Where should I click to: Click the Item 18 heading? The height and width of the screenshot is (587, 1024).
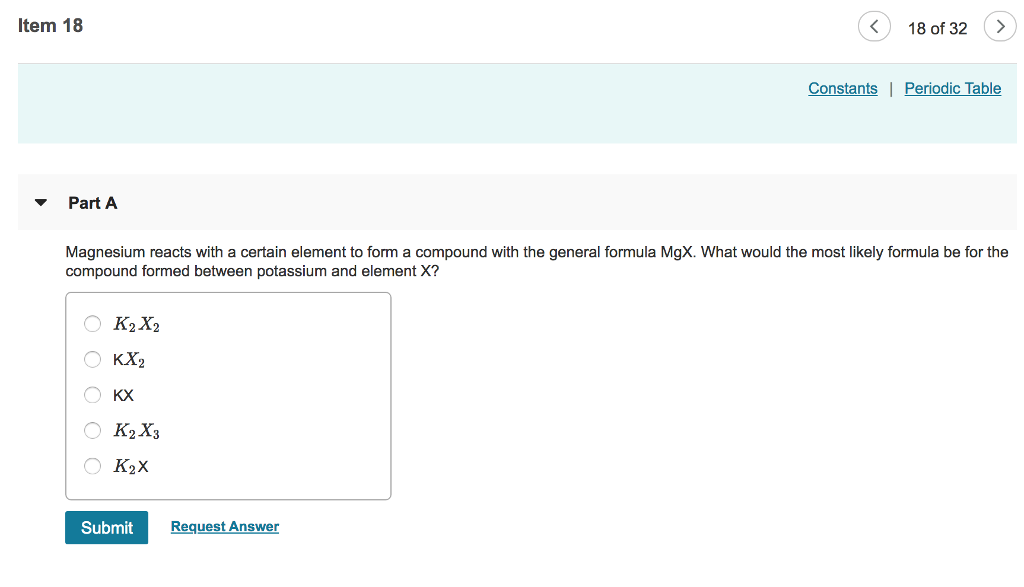(x=51, y=25)
